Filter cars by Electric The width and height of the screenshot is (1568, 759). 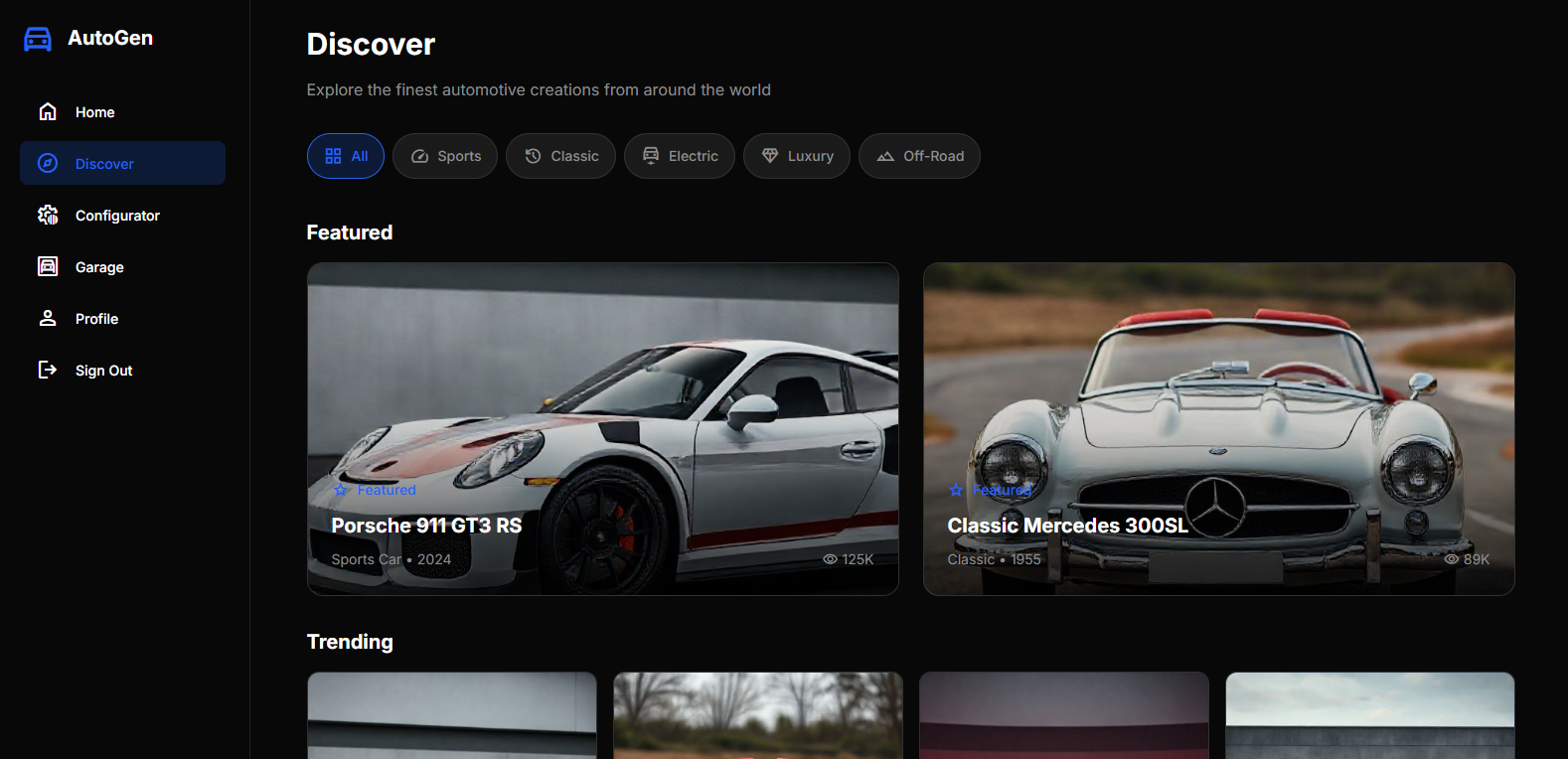click(x=680, y=156)
